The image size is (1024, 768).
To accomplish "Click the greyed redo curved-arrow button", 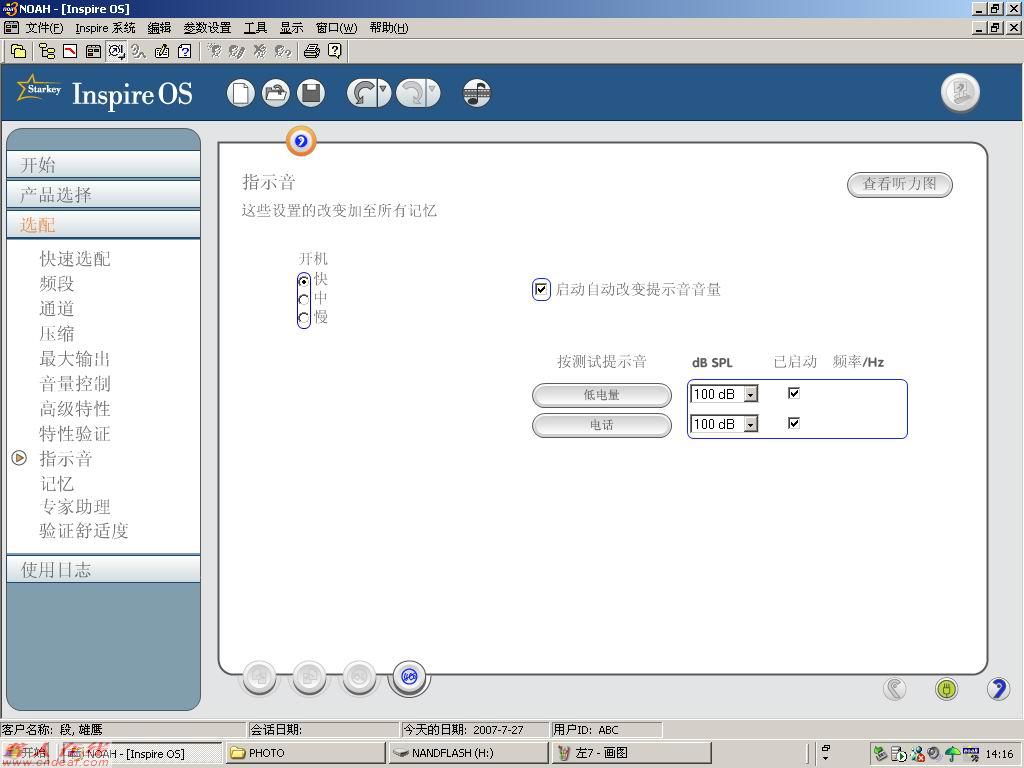I will [x=412, y=93].
